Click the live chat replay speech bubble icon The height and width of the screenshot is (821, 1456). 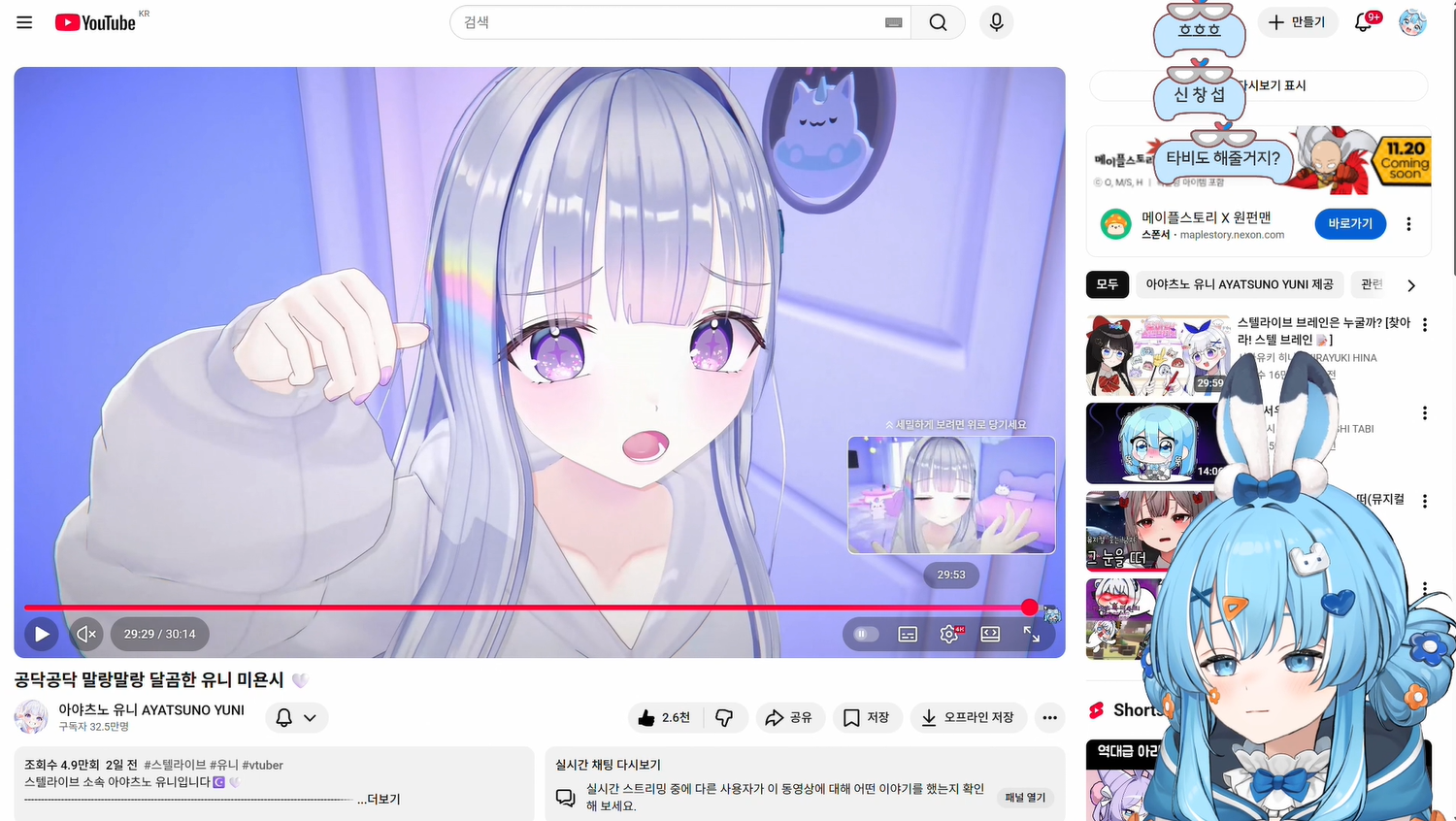tap(565, 797)
